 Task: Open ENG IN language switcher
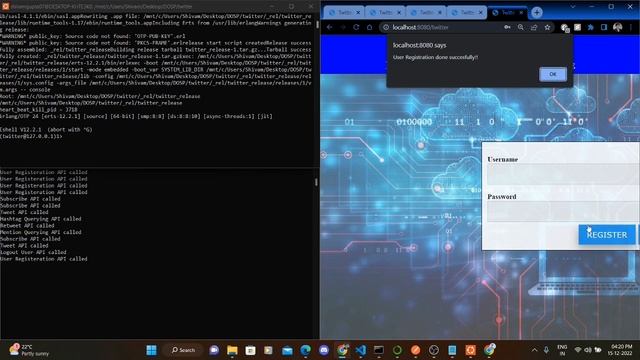(562, 350)
